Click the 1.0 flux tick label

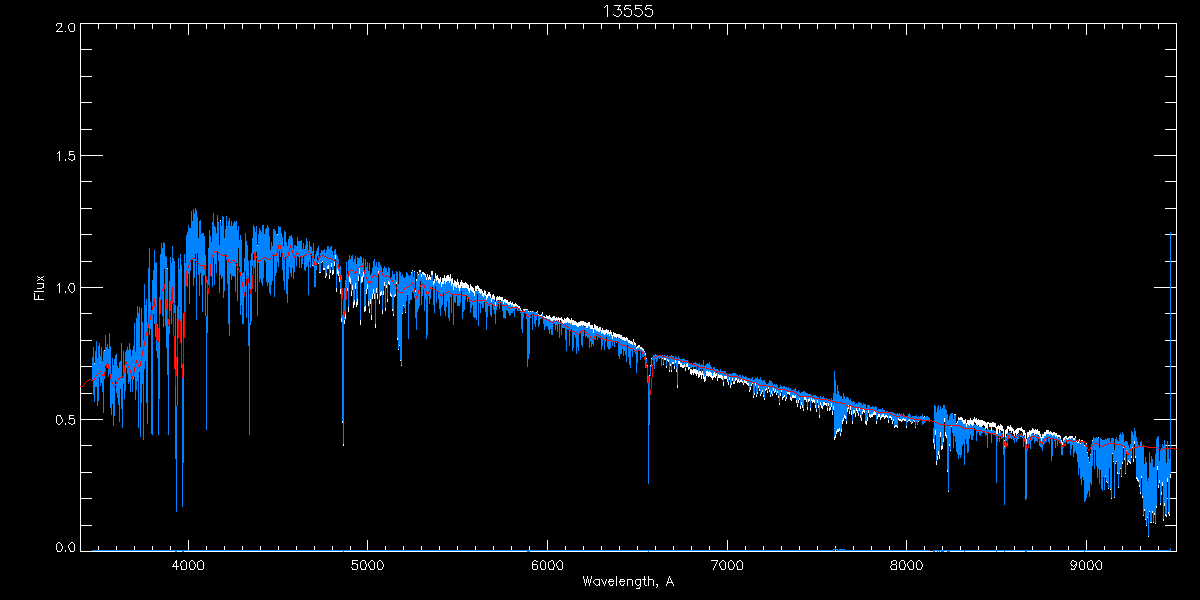click(64, 288)
